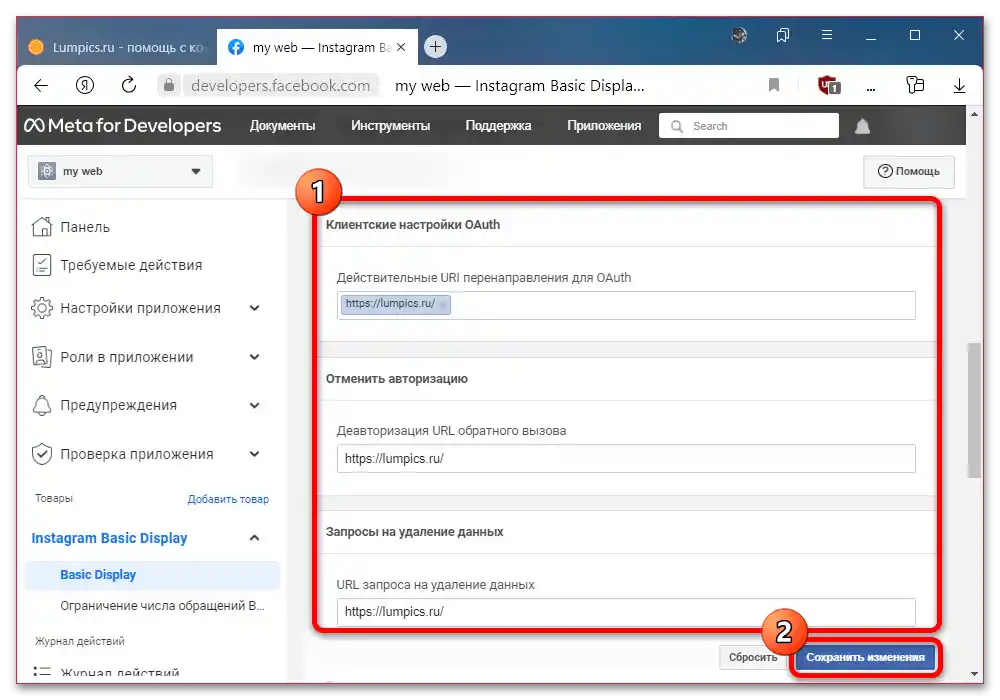The width and height of the screenshot is (1000, 700).
Task: Reload the current page
Action: tap(129, 85)
